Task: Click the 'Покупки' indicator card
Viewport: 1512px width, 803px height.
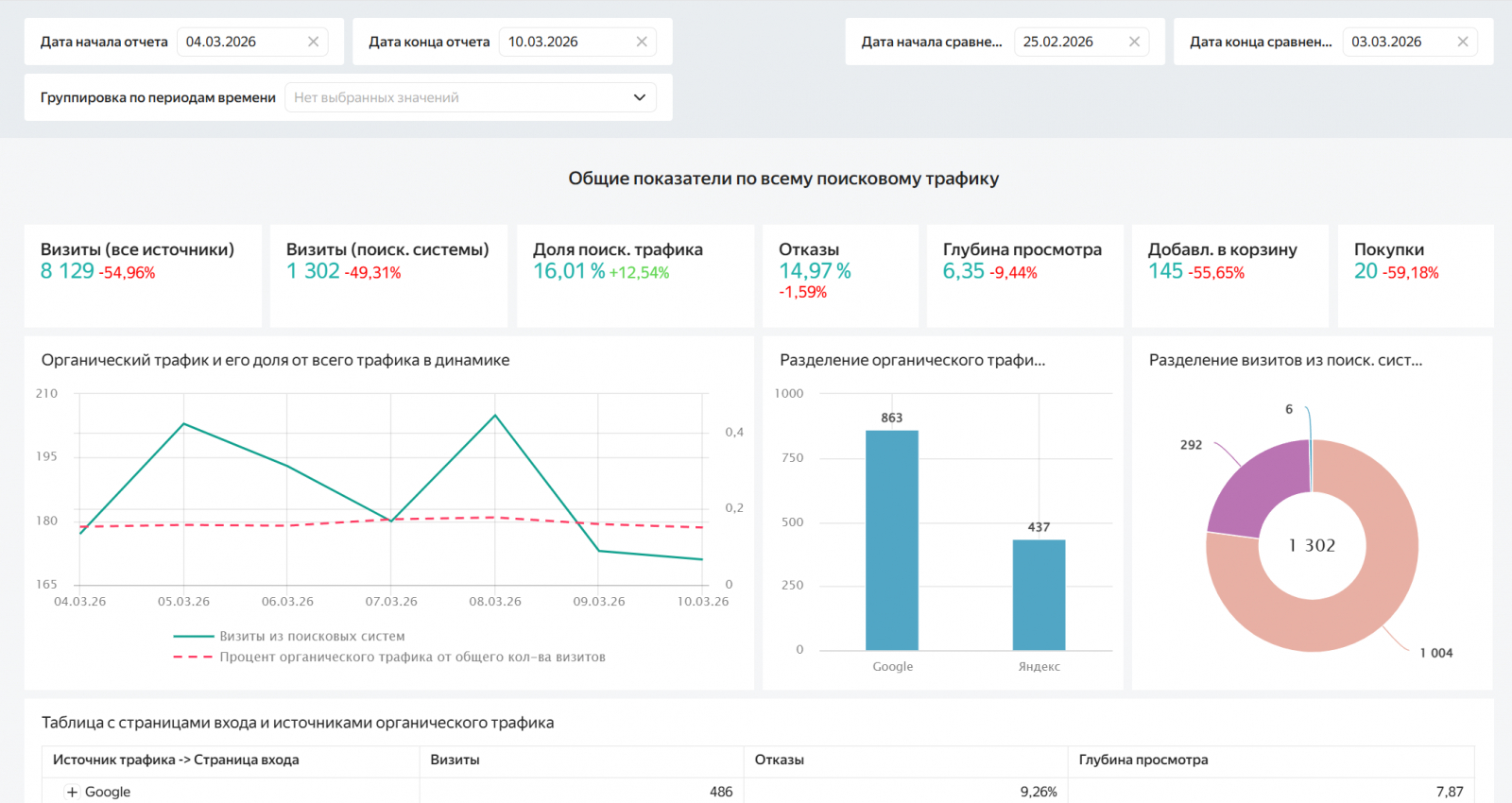Action: [1415, 274]
